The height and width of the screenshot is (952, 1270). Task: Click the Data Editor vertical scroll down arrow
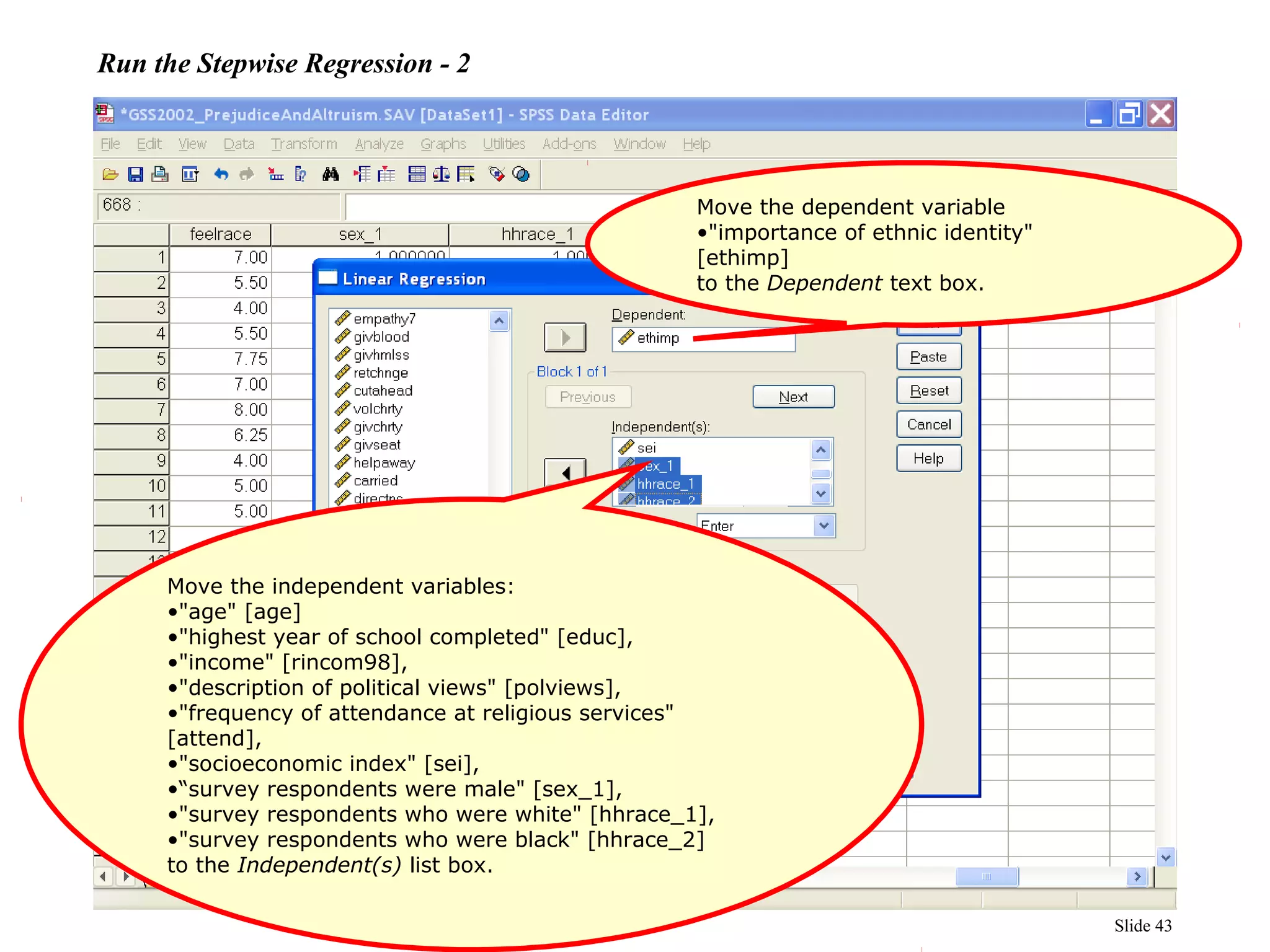pos(1166,857)
